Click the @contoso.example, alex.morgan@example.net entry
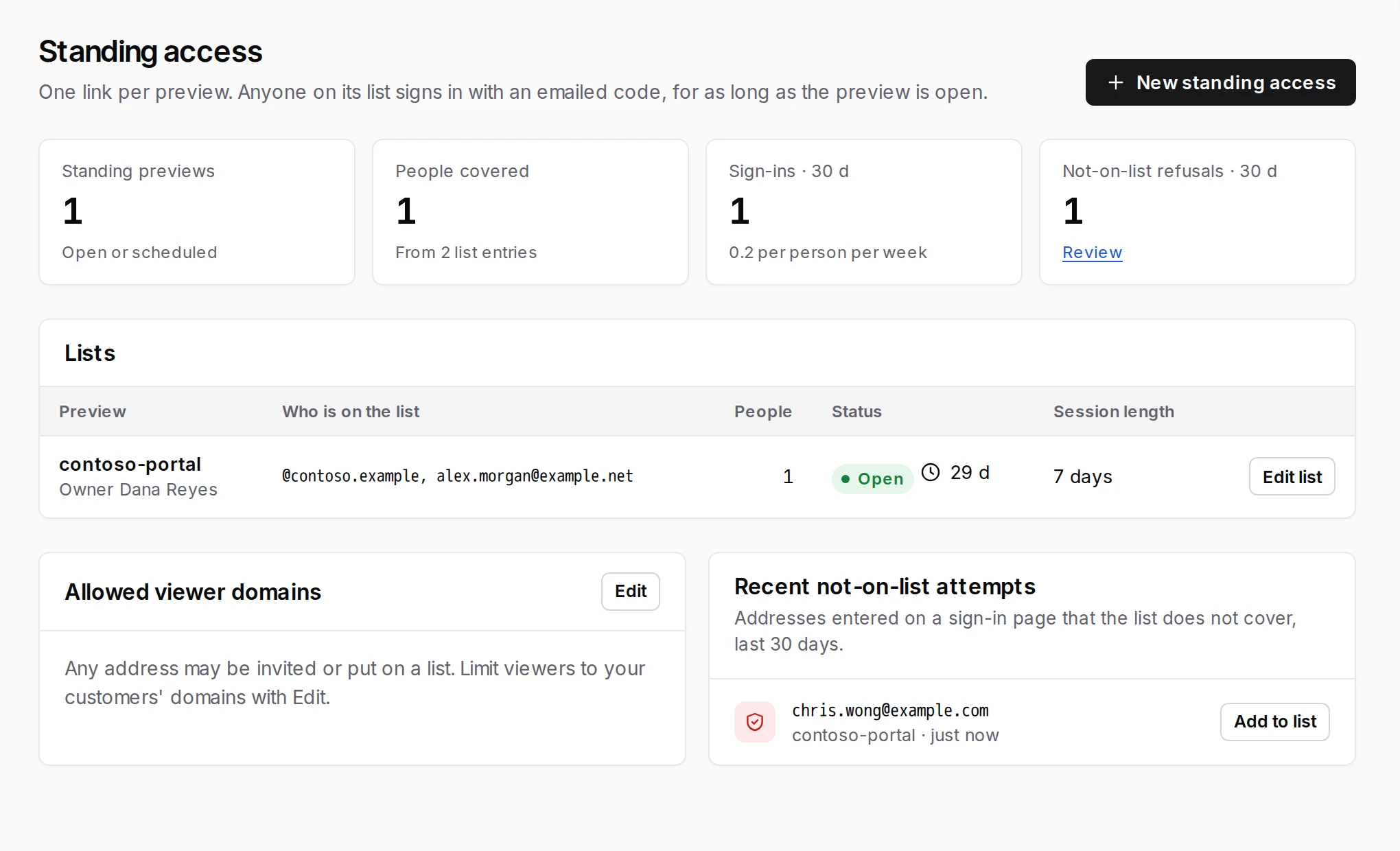Screen dimensions: 1400x851 [x=457, y=476]
